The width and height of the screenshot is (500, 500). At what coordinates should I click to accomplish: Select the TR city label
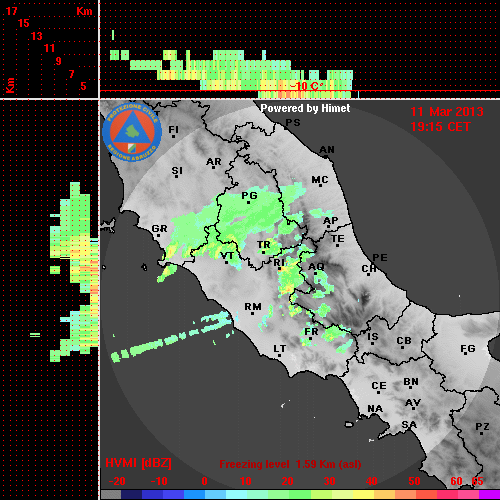click(x=264, y=245)
